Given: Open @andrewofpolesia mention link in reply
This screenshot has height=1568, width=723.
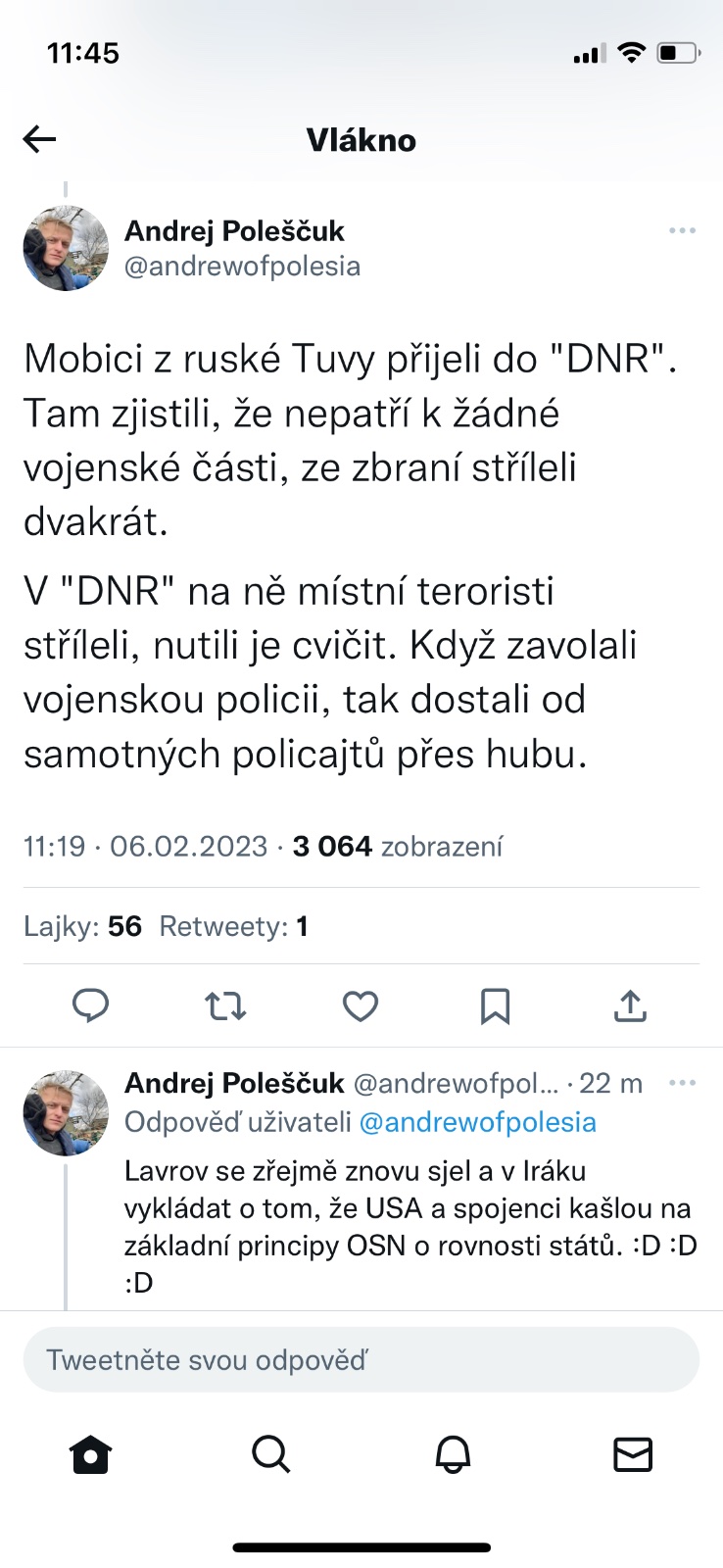Looking at the screenshot, I should 477,1122.
